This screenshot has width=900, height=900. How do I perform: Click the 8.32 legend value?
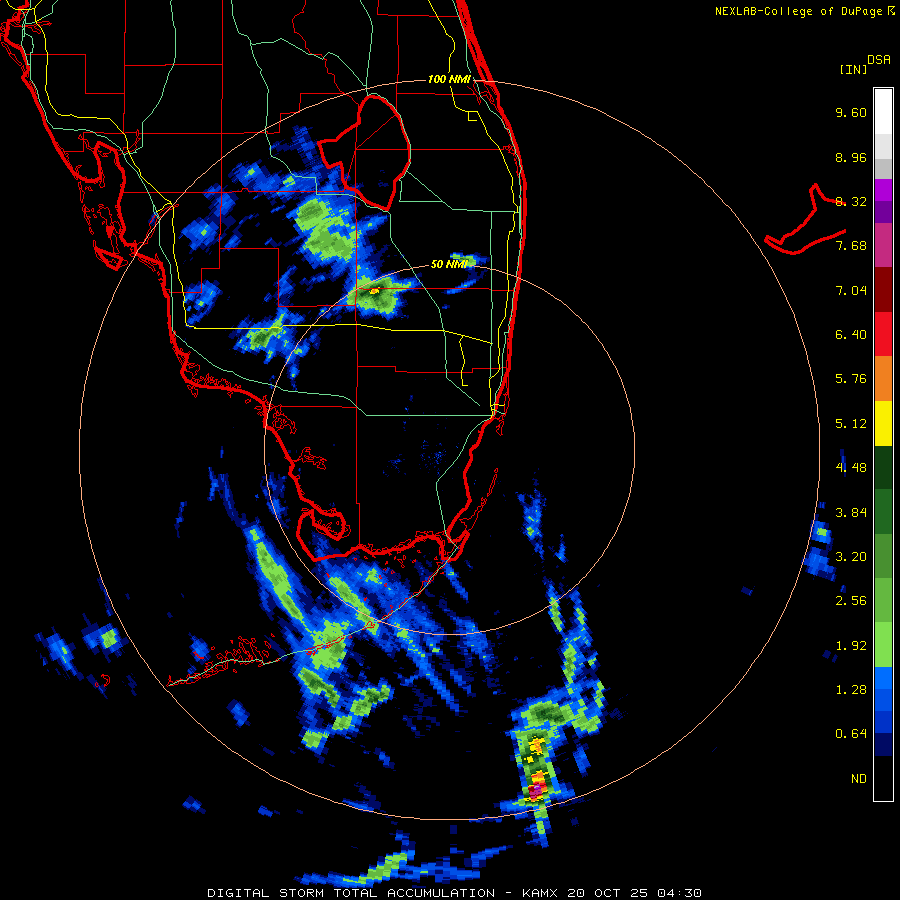point(851,201)
